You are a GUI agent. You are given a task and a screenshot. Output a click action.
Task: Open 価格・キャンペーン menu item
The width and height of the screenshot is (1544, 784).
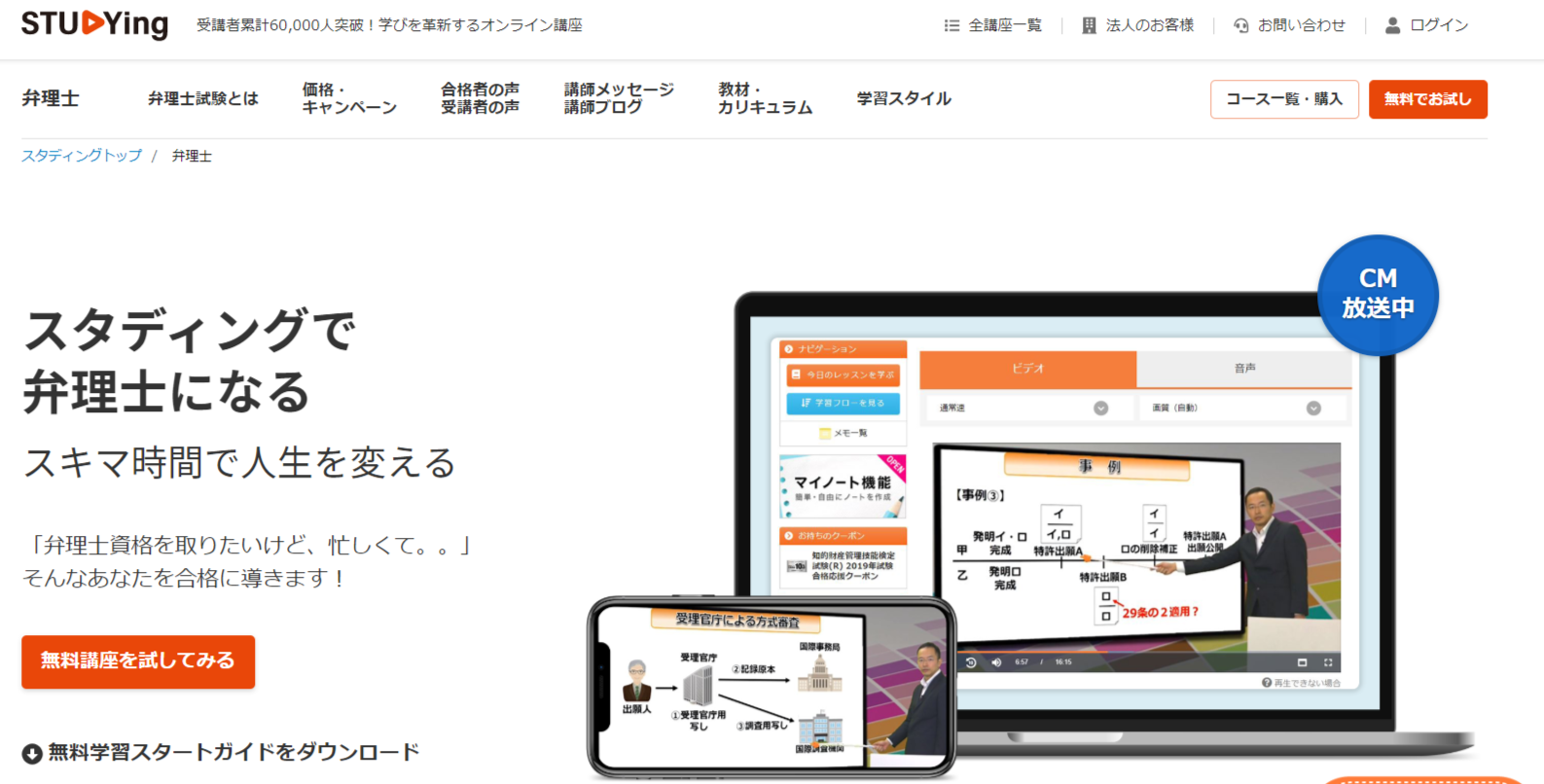pyautogui.click(x=349, y=98)
